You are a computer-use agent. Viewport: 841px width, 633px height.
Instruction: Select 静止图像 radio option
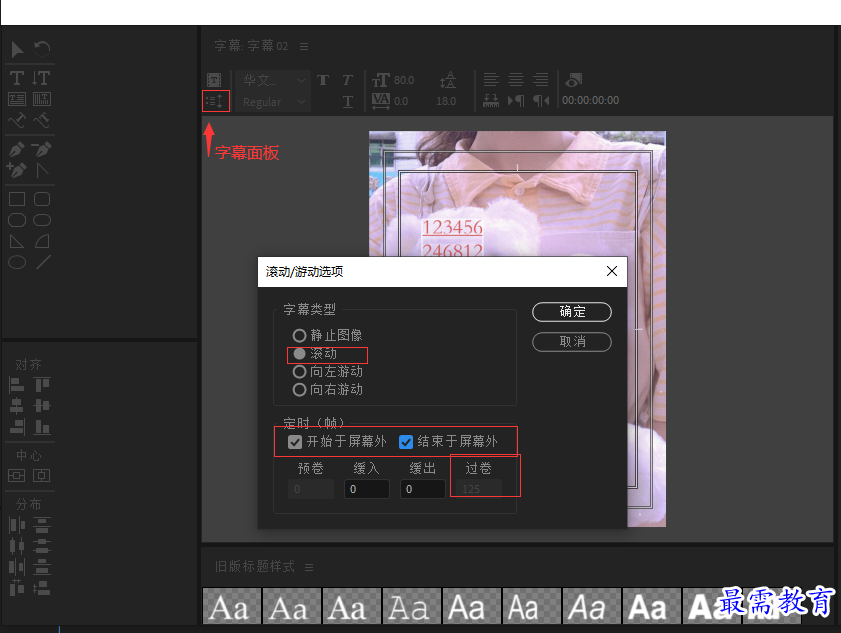point(327,336)
